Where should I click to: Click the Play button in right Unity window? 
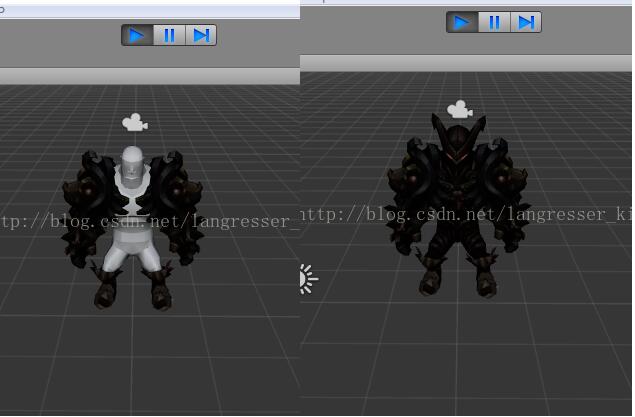[462, 22]
